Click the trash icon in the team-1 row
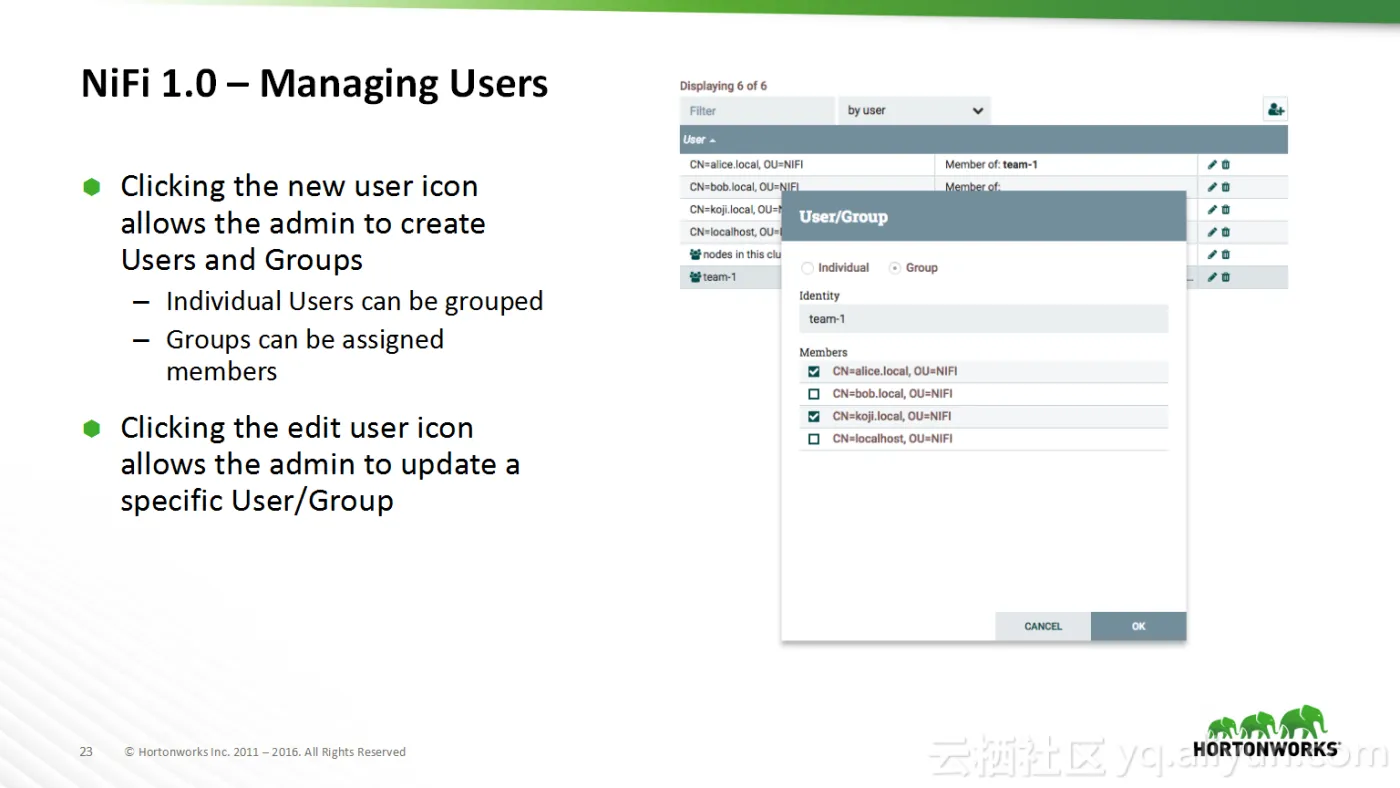The width and height of the screenshot is (1400, 788). pos(1226,277)
